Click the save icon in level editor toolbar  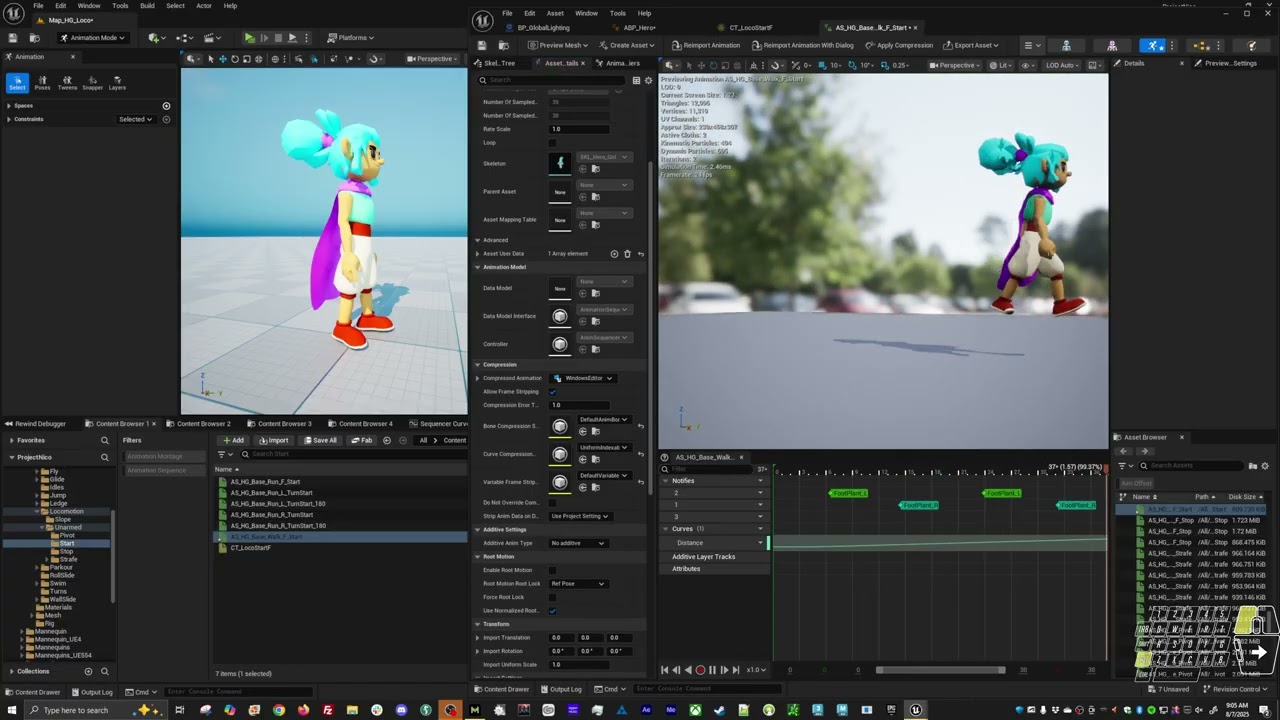14,38
